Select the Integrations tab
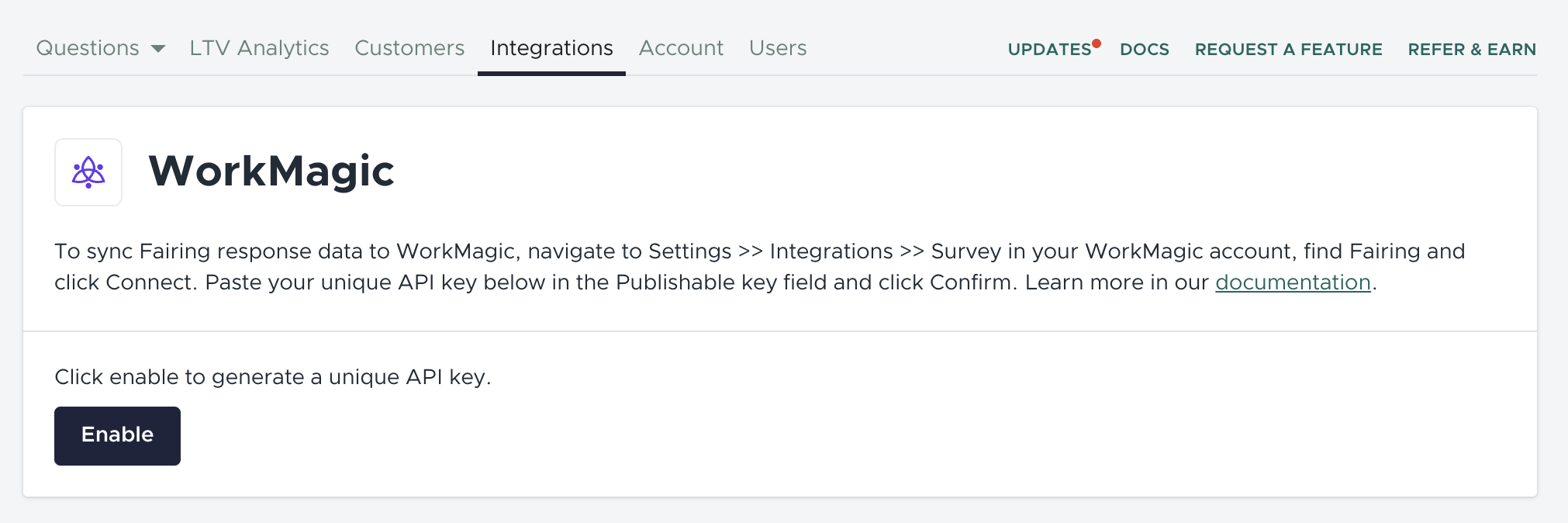Viewport: 1568px width, 523px height. pos(551,48)
